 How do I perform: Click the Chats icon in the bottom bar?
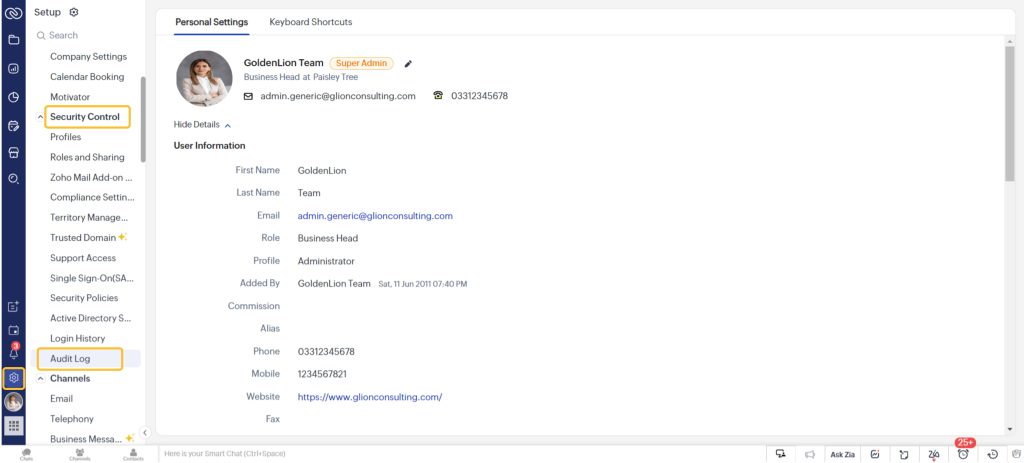click(x=26, y=454)
